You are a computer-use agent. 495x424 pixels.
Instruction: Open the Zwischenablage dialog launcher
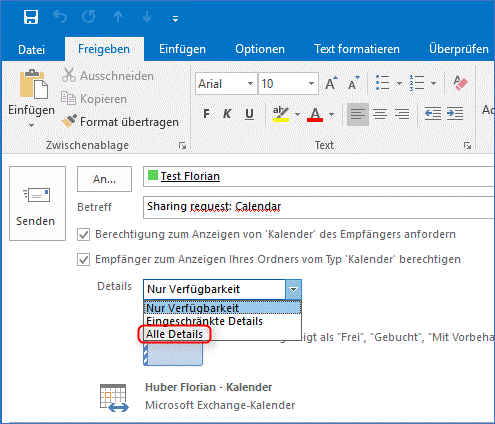pyautogui.click(x=182, y=145)
